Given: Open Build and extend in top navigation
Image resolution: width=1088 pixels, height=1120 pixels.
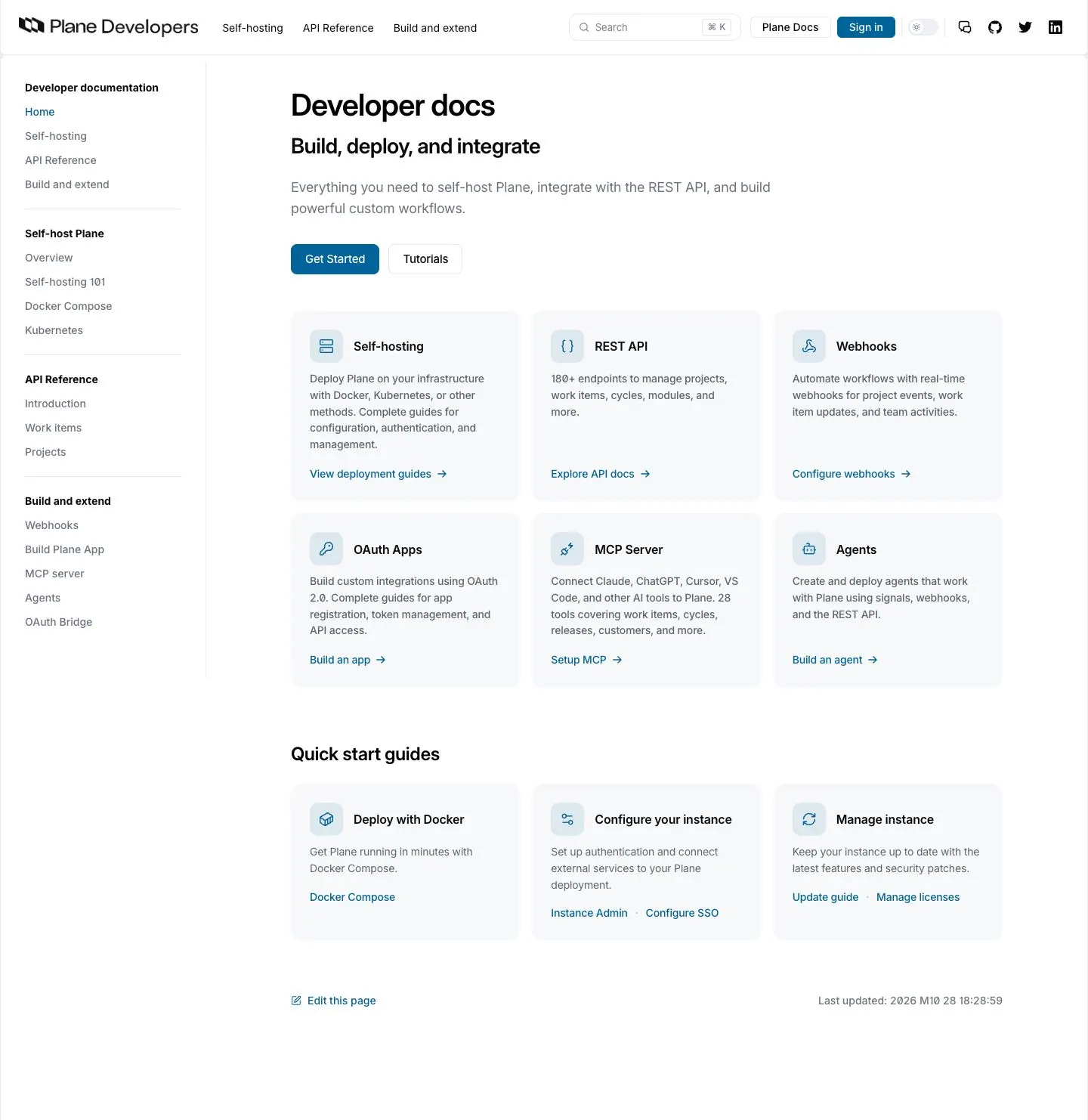Looking at the screenshot, I should [x=435, y=28].
